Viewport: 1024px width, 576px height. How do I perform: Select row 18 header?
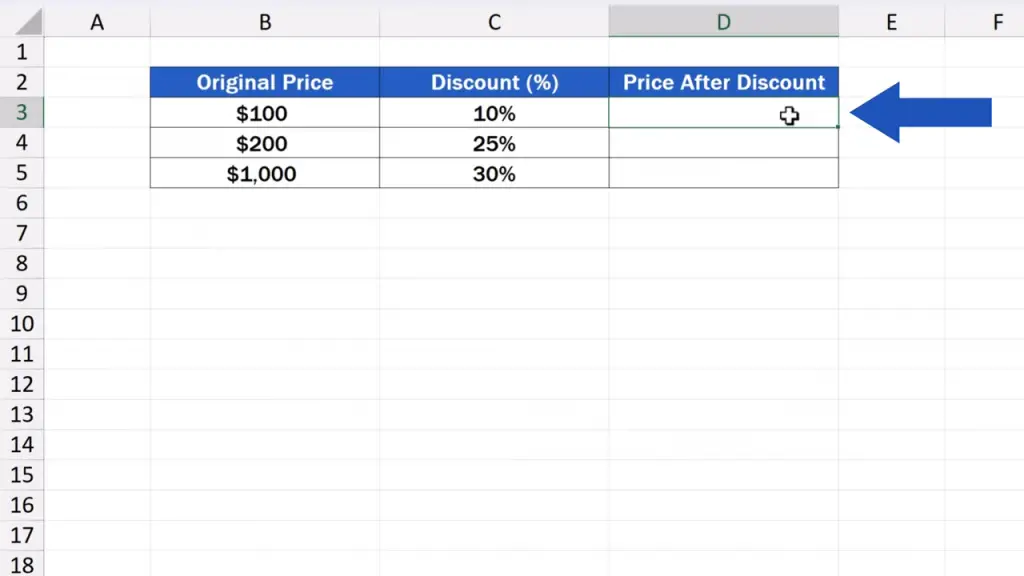click(x=22, y=565)
